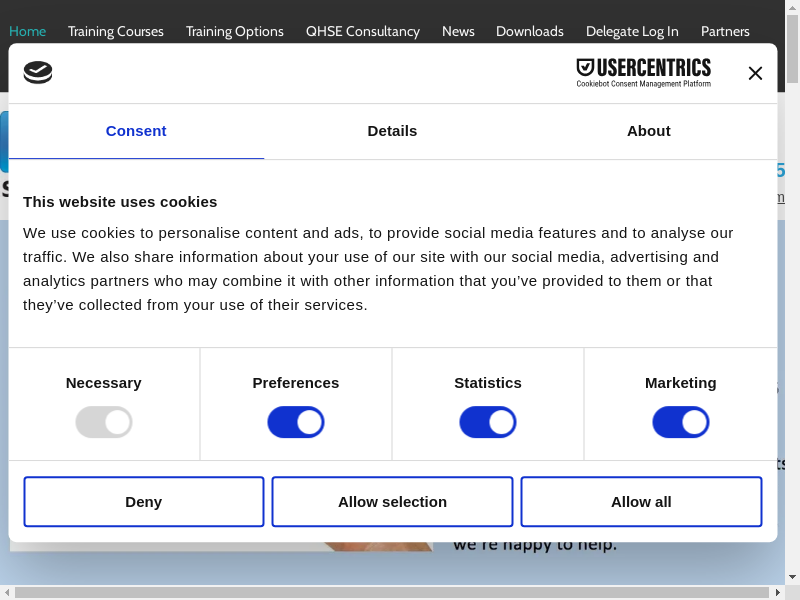Go to QHSE Consultancy menu item
The image size is (800, 600).
[x=363, y=31]
